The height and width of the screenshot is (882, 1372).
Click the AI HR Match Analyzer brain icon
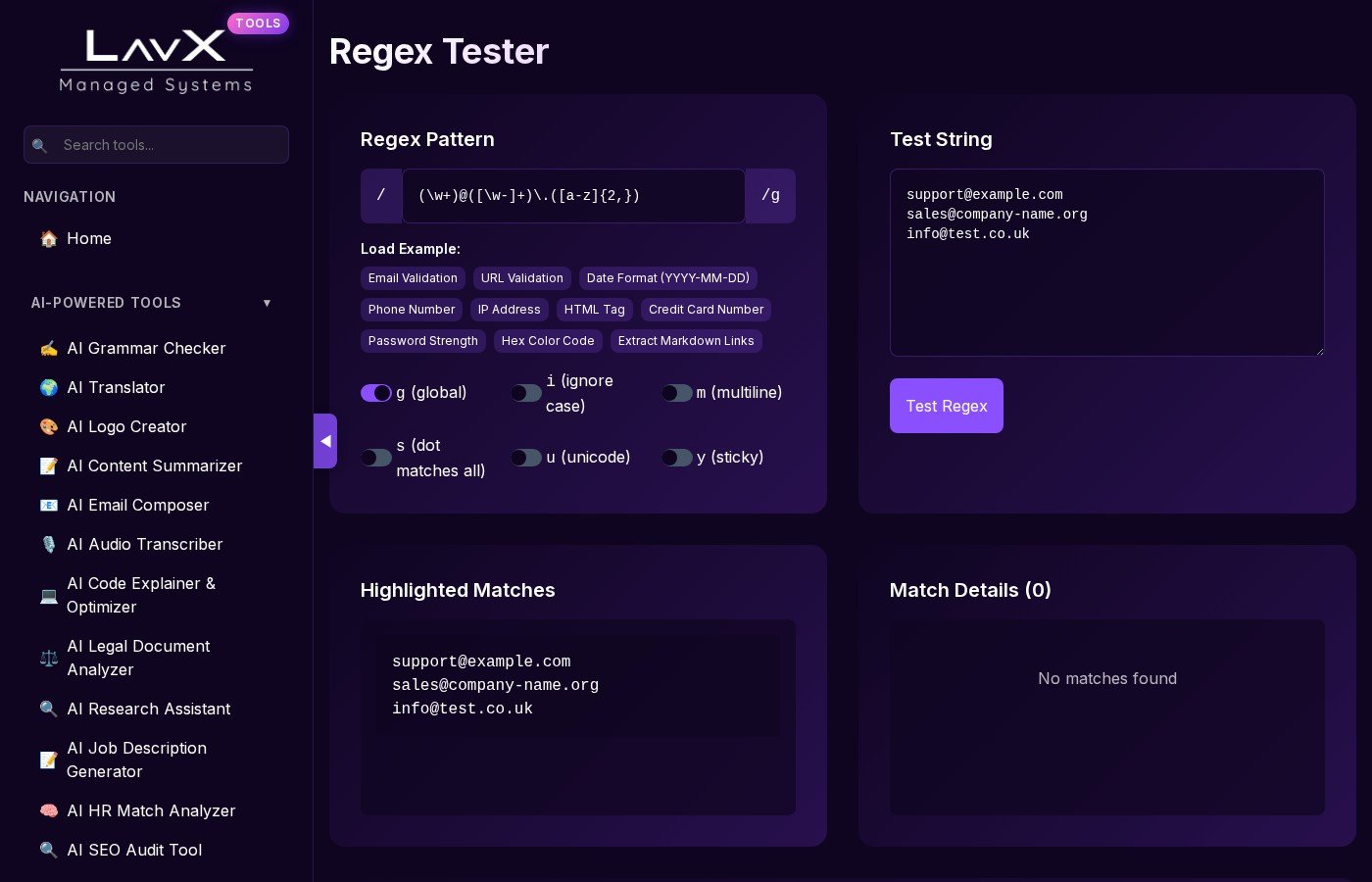click(x=48, y=811)
